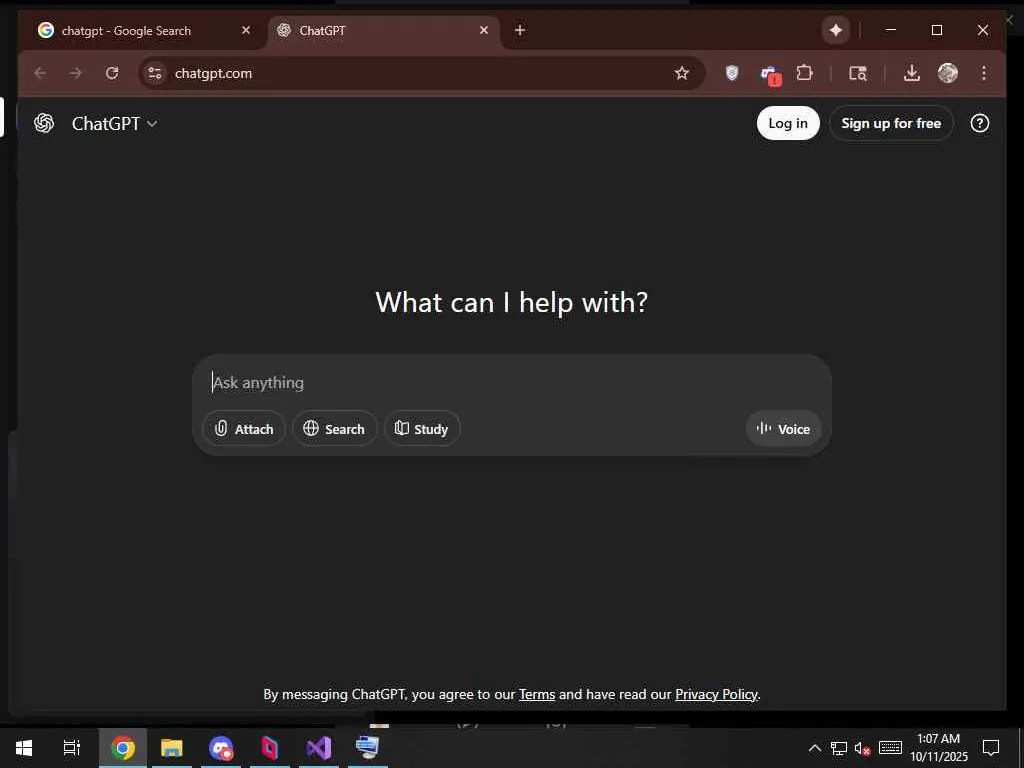Viewport: 1024px width, 768px height.
Task: Open the Windows Start menu
Action: click(x=24, y=748)
